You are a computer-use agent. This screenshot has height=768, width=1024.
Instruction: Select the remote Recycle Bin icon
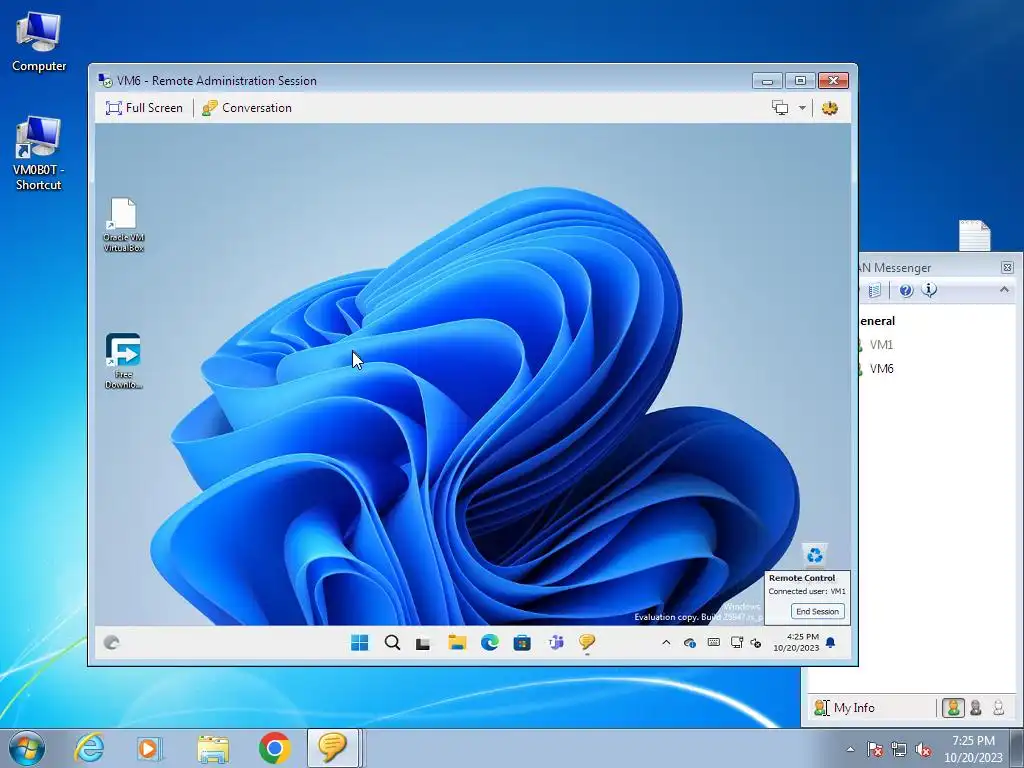coord(814,555)
